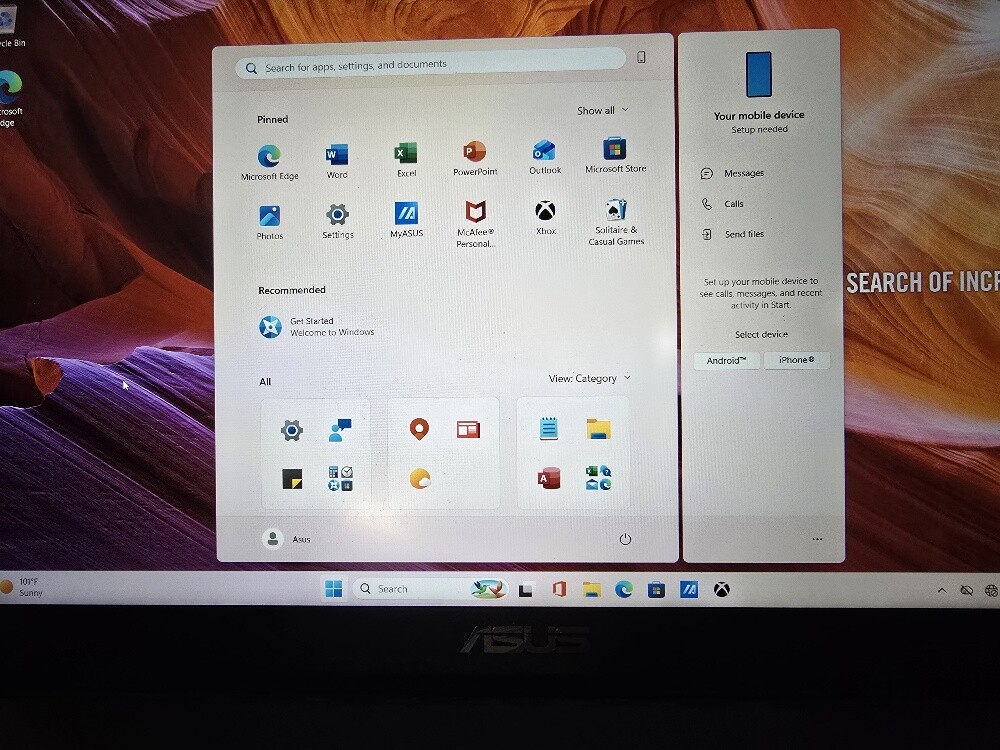1000x750 pixels.
Task: Click the Windows Start button on taskbar
Action: 334,589
